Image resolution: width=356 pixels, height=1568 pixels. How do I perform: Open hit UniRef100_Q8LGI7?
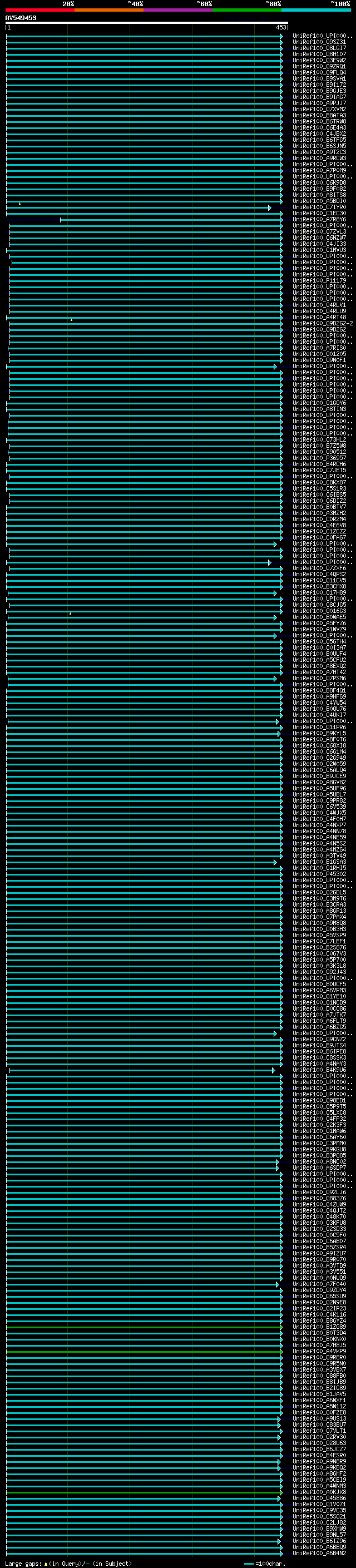point(319,48)
